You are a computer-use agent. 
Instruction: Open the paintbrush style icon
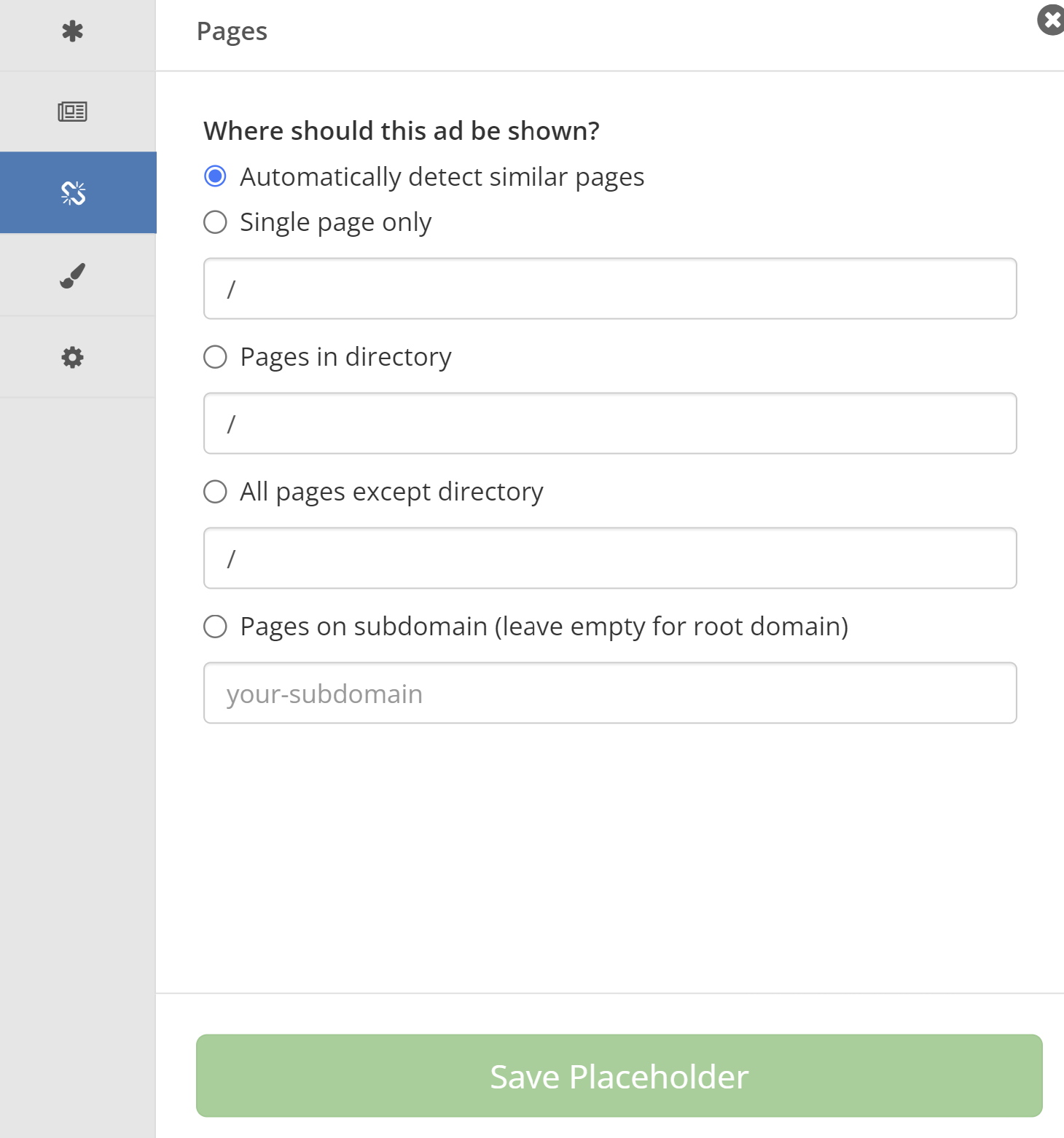coord(72,275)
